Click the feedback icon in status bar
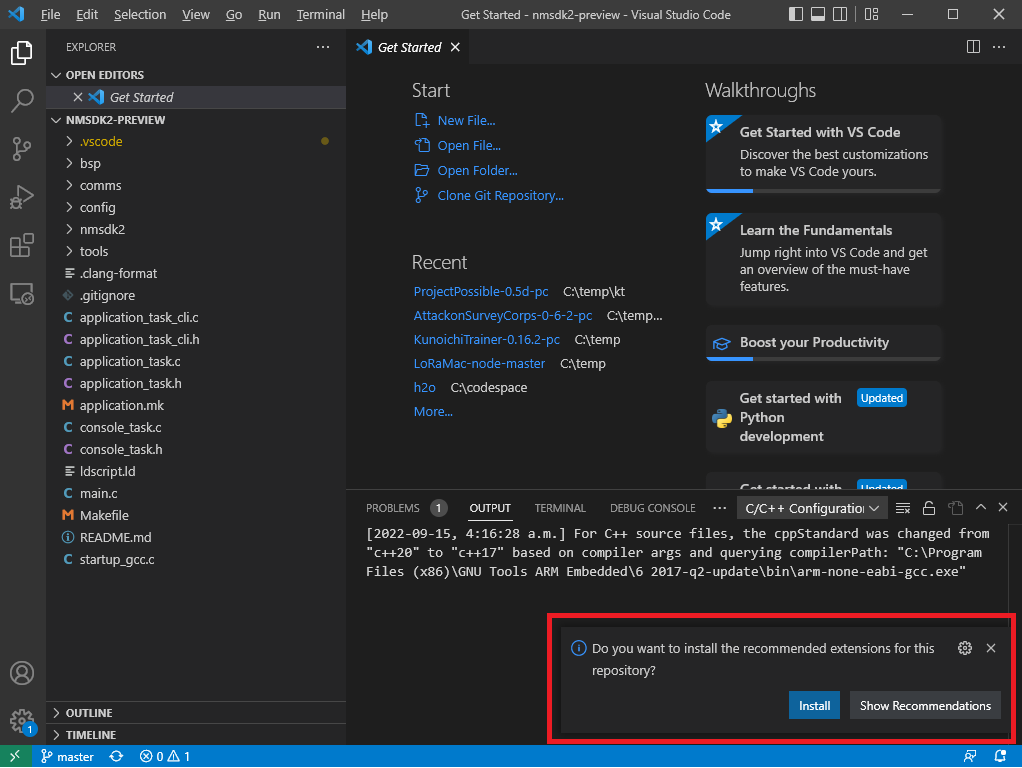The width and height of the screenshot is (1022, 768). 970,756
